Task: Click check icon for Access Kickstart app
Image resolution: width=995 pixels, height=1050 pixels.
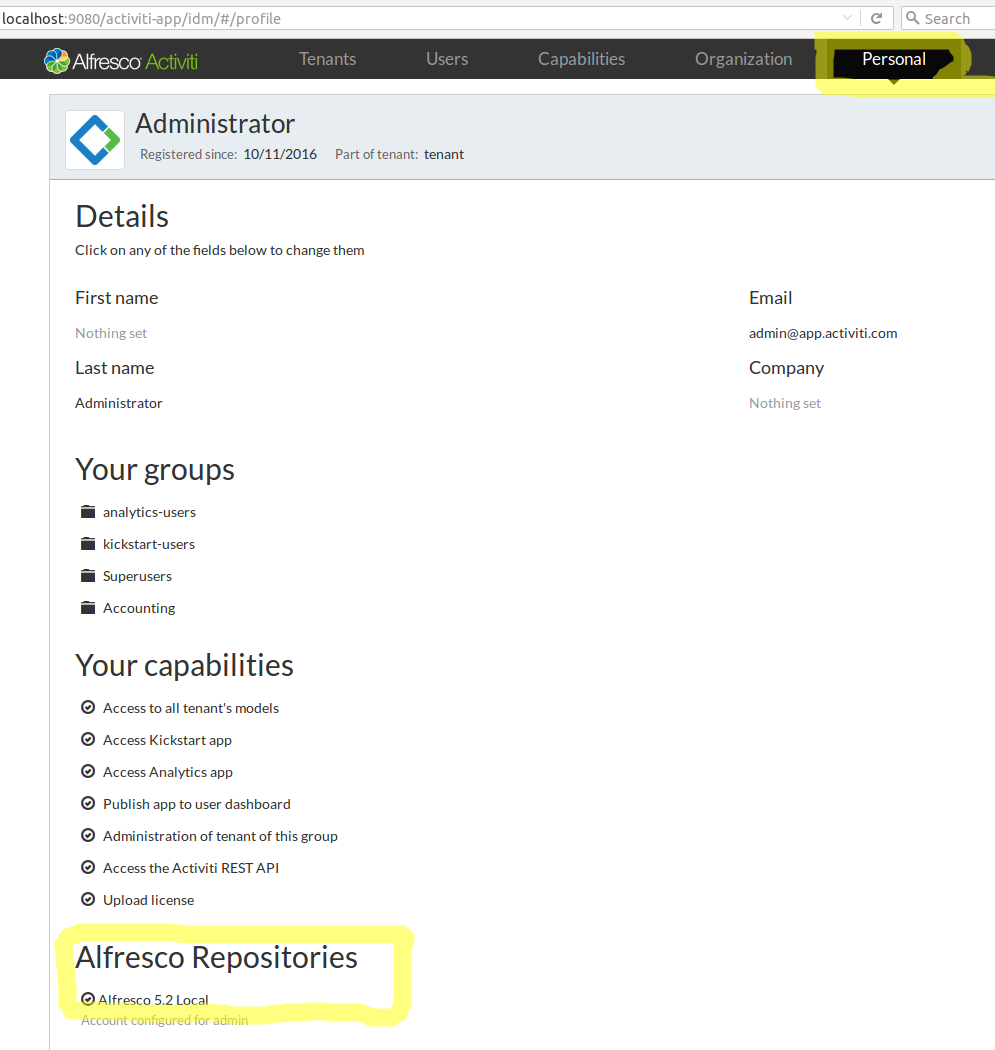Action: (88, 739)
